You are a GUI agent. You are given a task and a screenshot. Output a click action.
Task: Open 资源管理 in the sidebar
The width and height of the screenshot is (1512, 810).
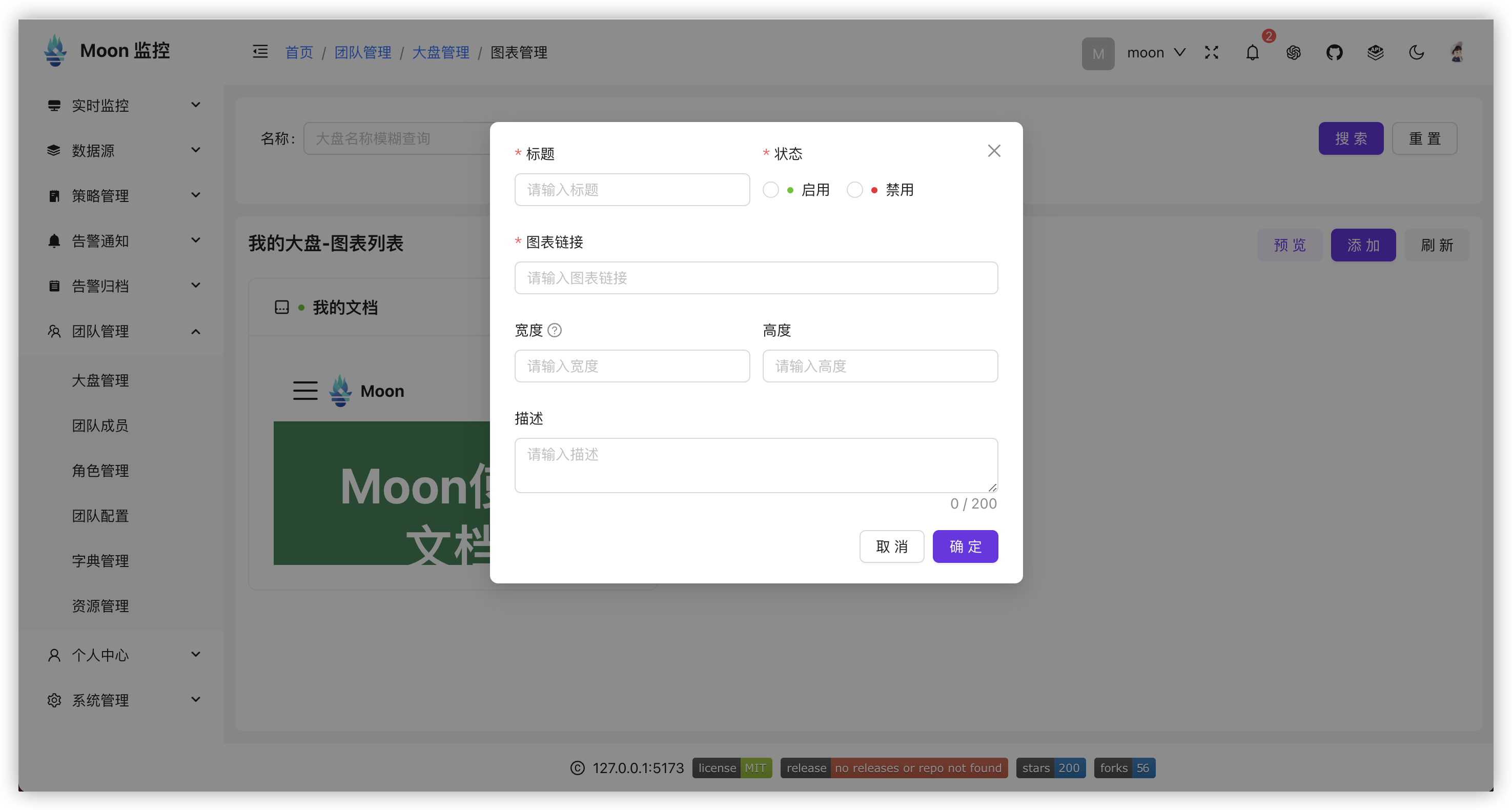point(100,606)
